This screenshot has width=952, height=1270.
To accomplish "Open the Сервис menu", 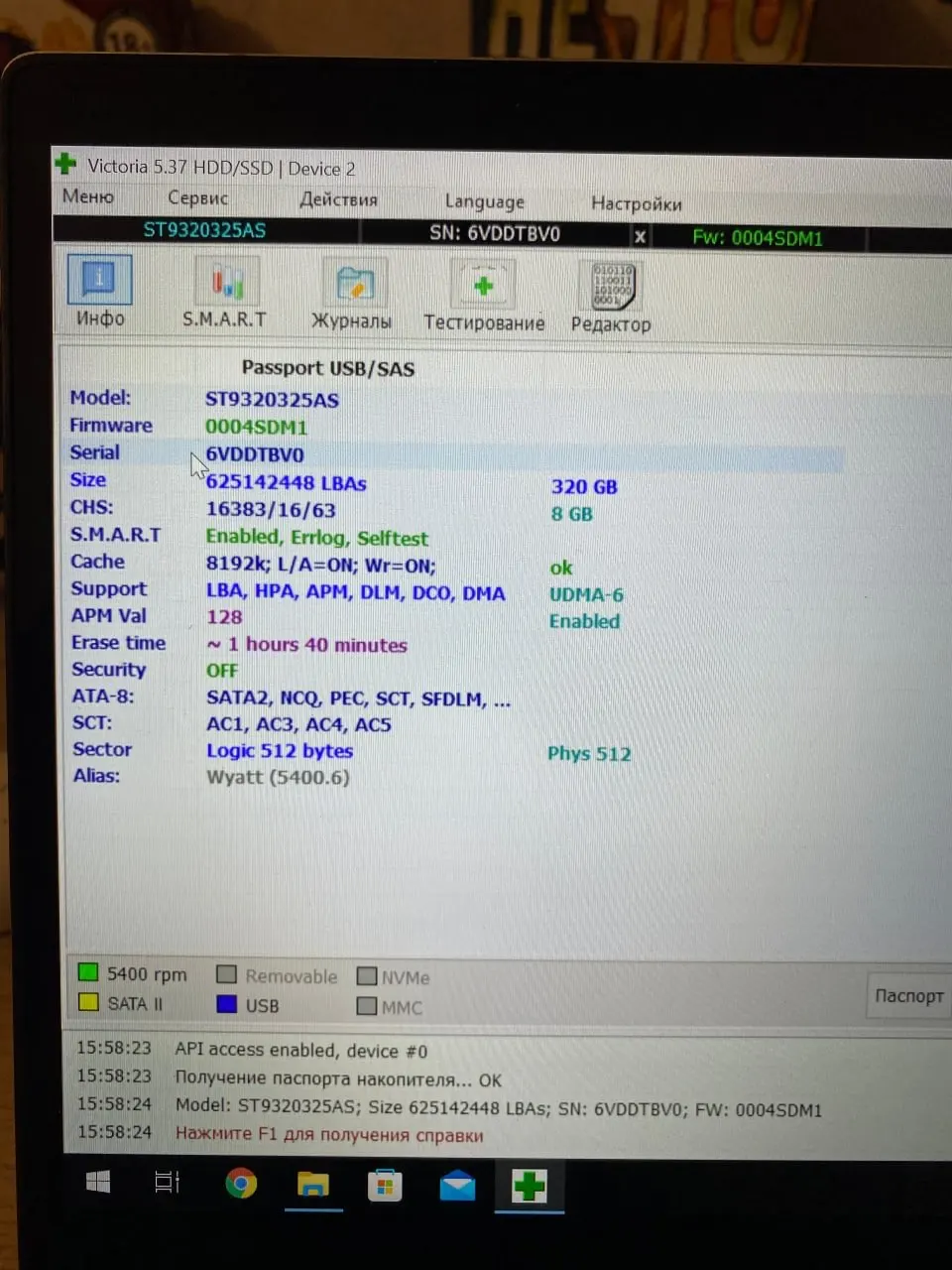I will (x=197, y=197).
